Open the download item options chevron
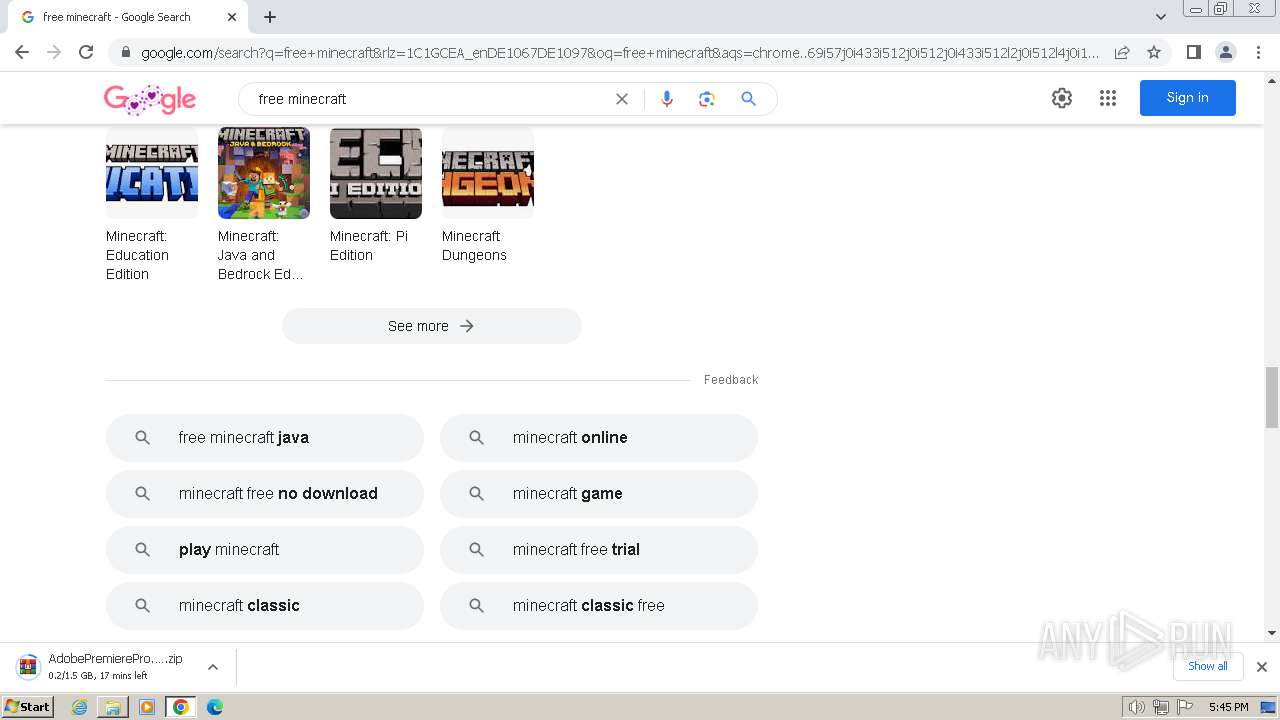This screenshot has width=1280, height=720. (x=213, y=667)
